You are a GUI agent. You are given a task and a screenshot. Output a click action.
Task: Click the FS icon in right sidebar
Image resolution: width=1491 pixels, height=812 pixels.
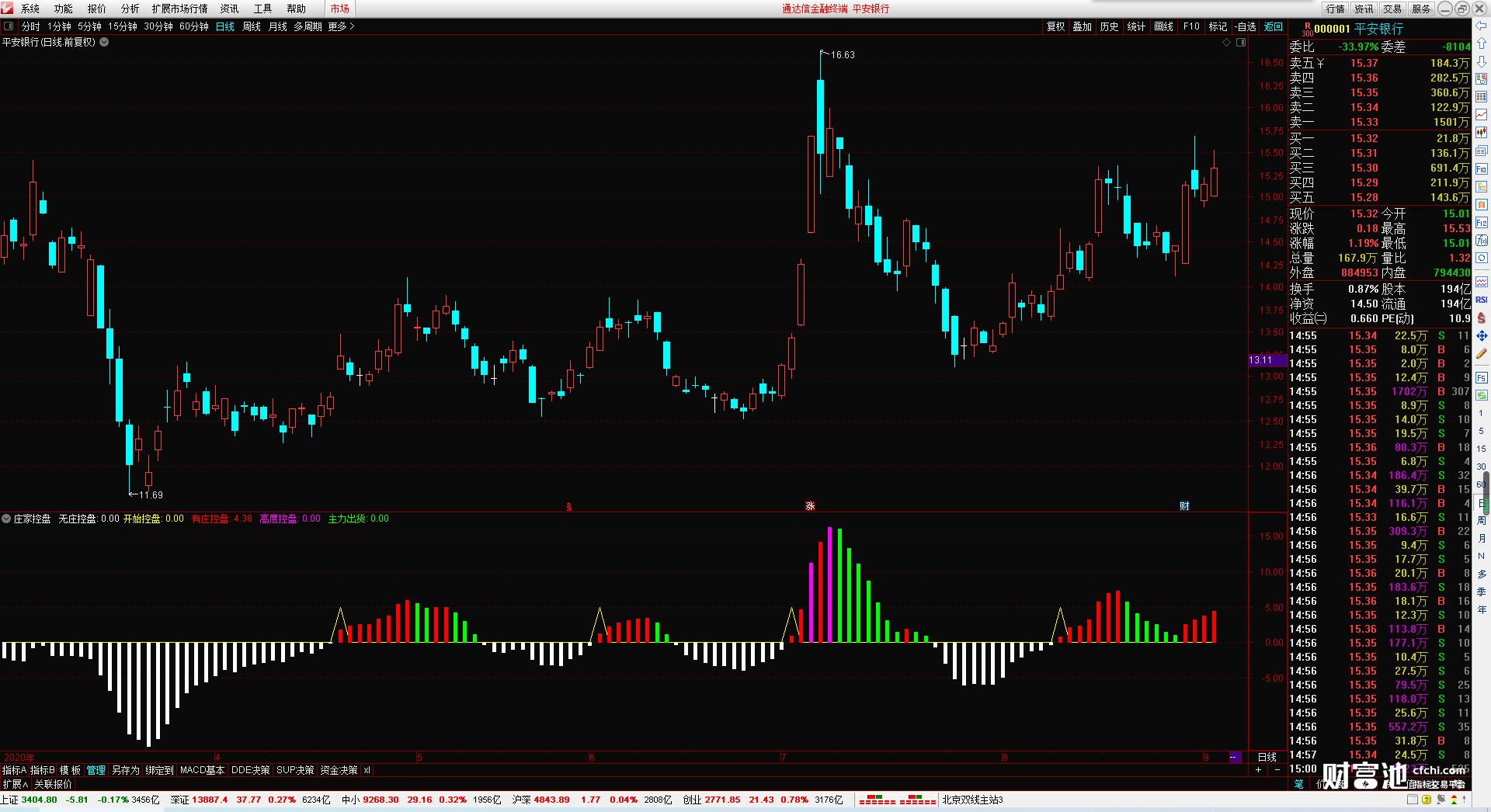click(1482, 378)
